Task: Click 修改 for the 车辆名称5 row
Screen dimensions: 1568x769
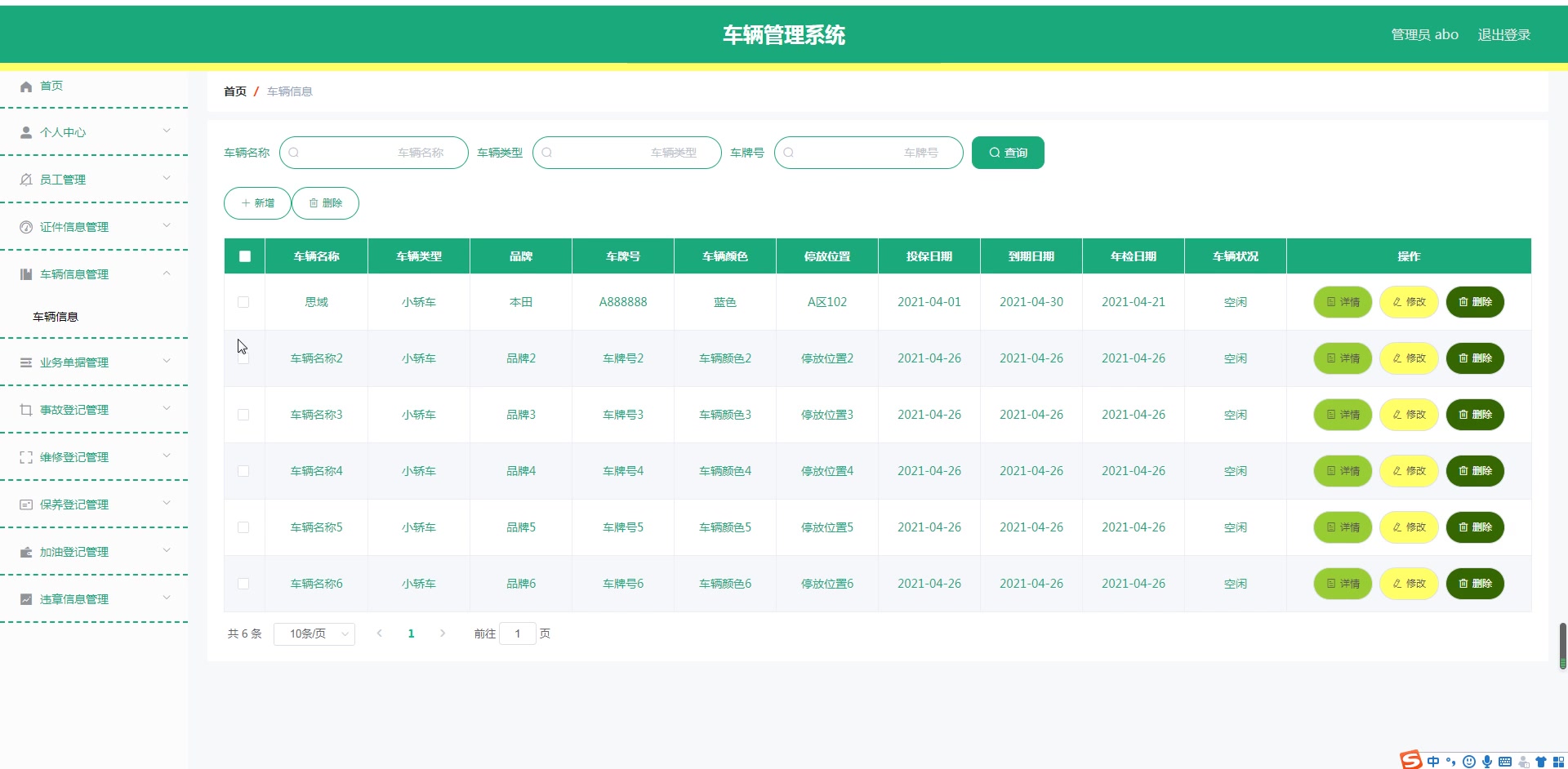Action: (1409, 527)
